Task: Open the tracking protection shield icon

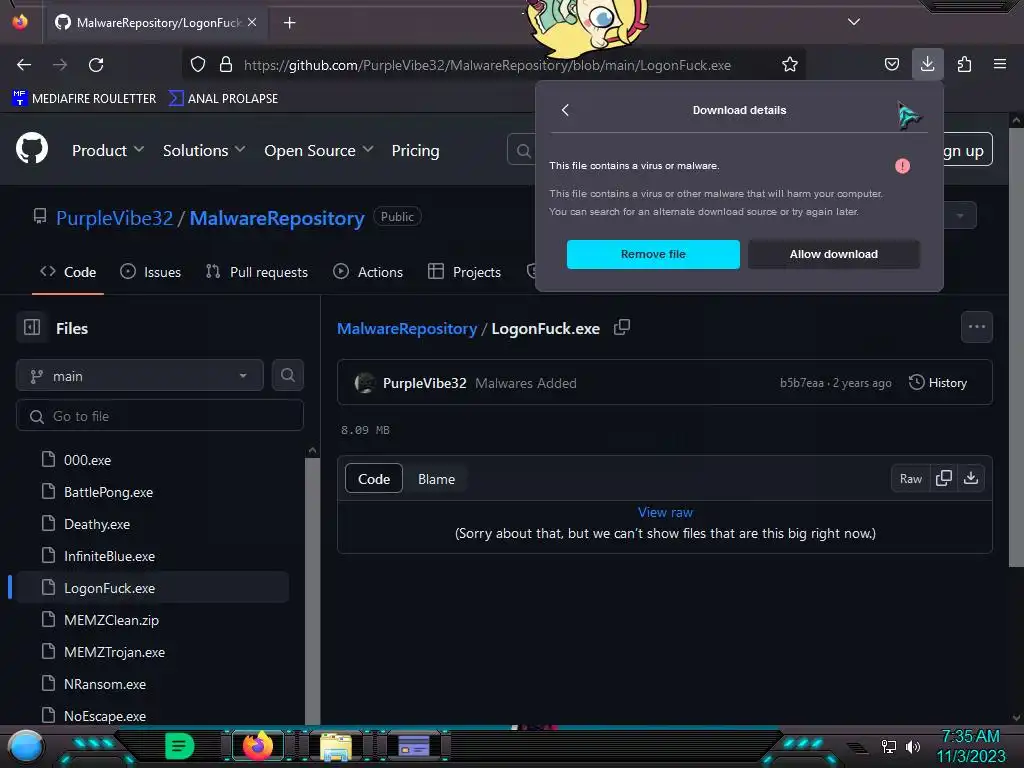Action: click(x=198, y=65)
